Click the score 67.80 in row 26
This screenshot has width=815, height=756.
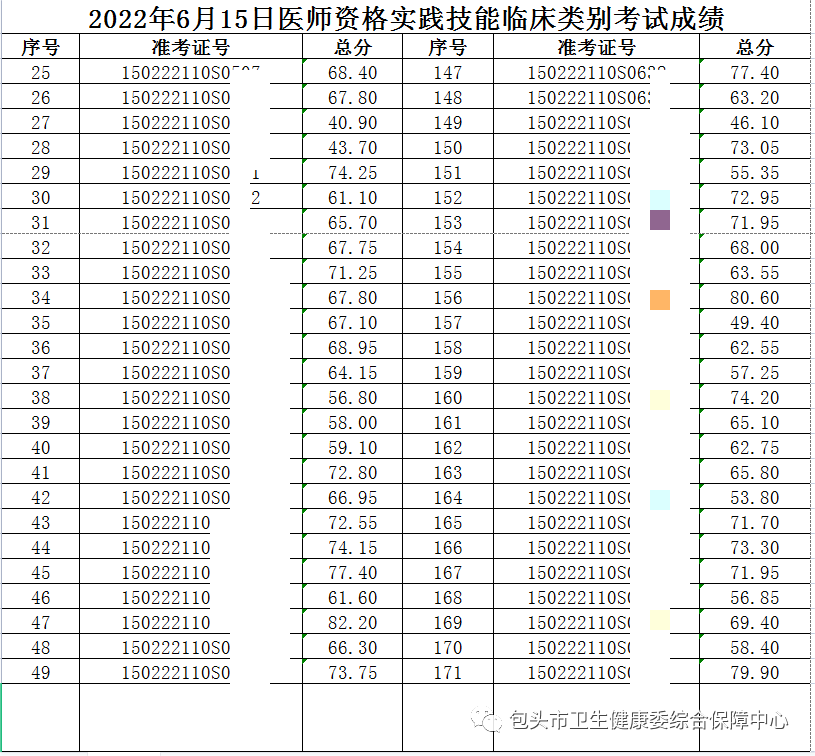pyautogui.click(x=352, y=97)
